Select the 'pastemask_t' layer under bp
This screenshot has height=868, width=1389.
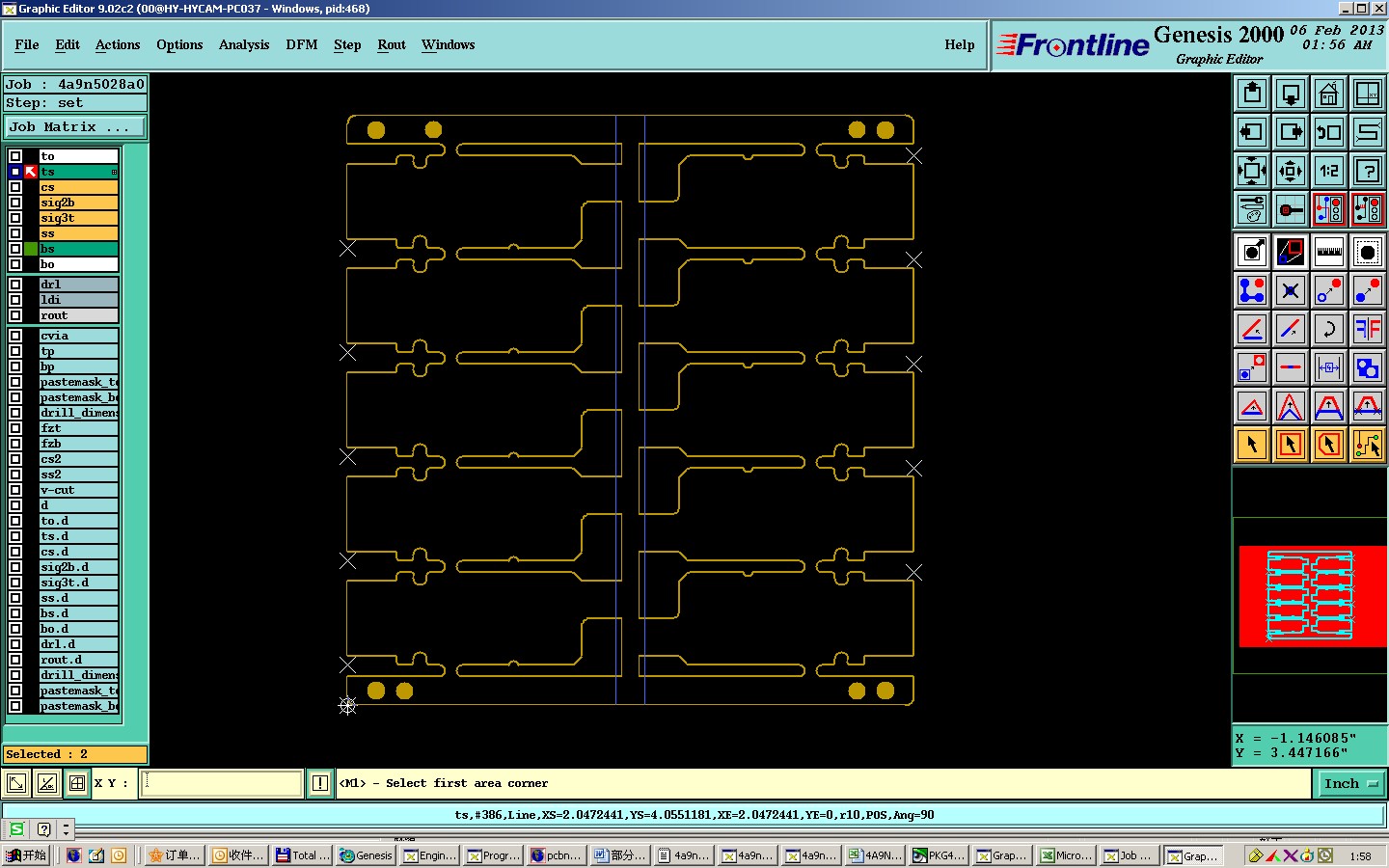pyautogui.click(x=78, y=382)
